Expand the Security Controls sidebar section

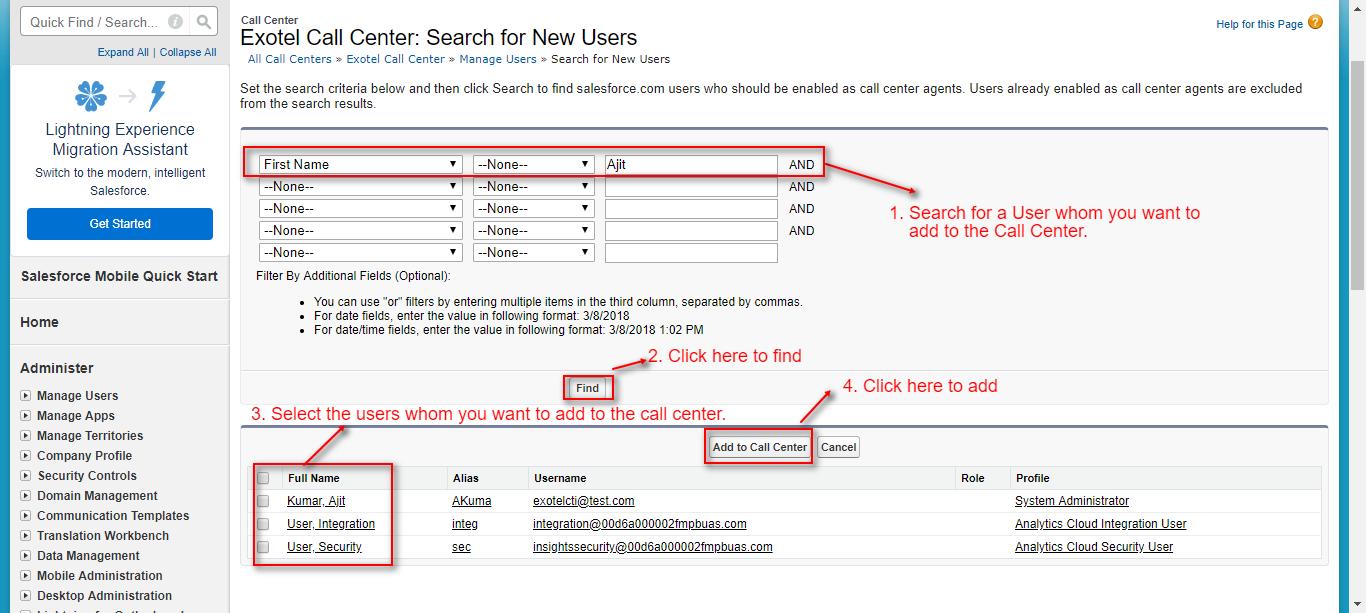[26, 476]
